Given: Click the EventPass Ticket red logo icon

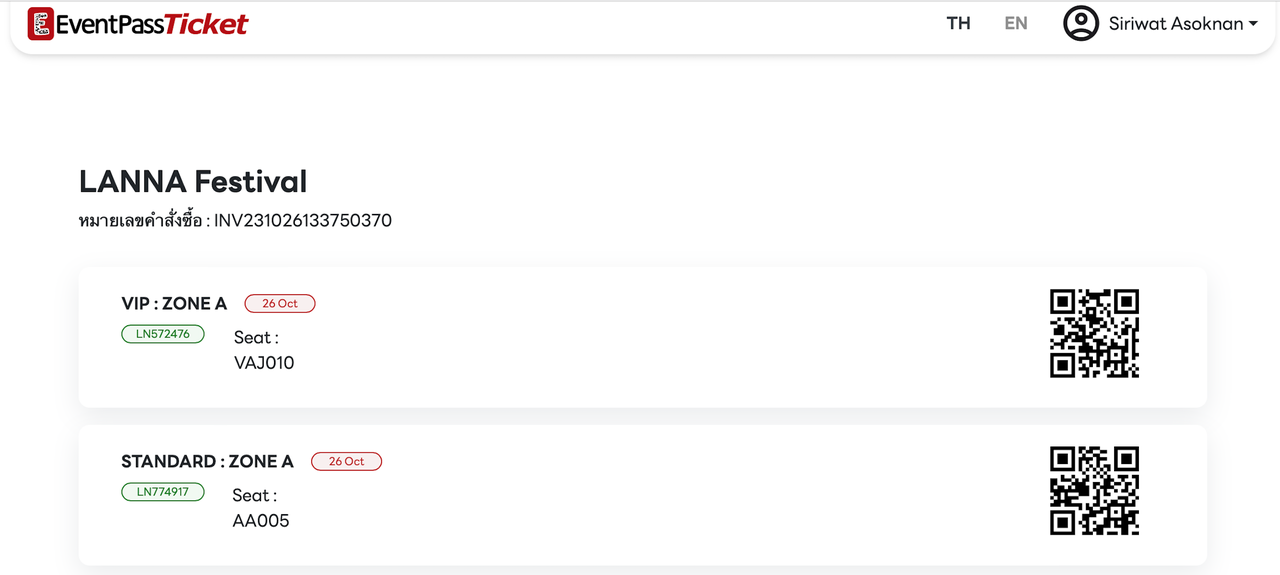Looking at the screenshot, I should coord(41,24).
